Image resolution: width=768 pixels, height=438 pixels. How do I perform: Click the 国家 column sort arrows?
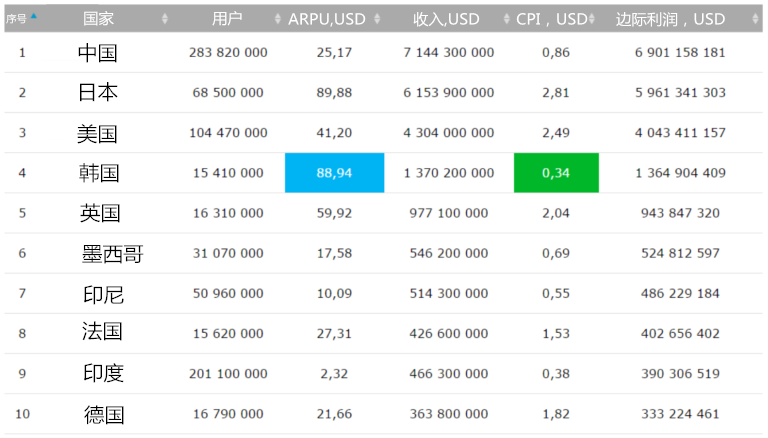[x=165, y=19]
